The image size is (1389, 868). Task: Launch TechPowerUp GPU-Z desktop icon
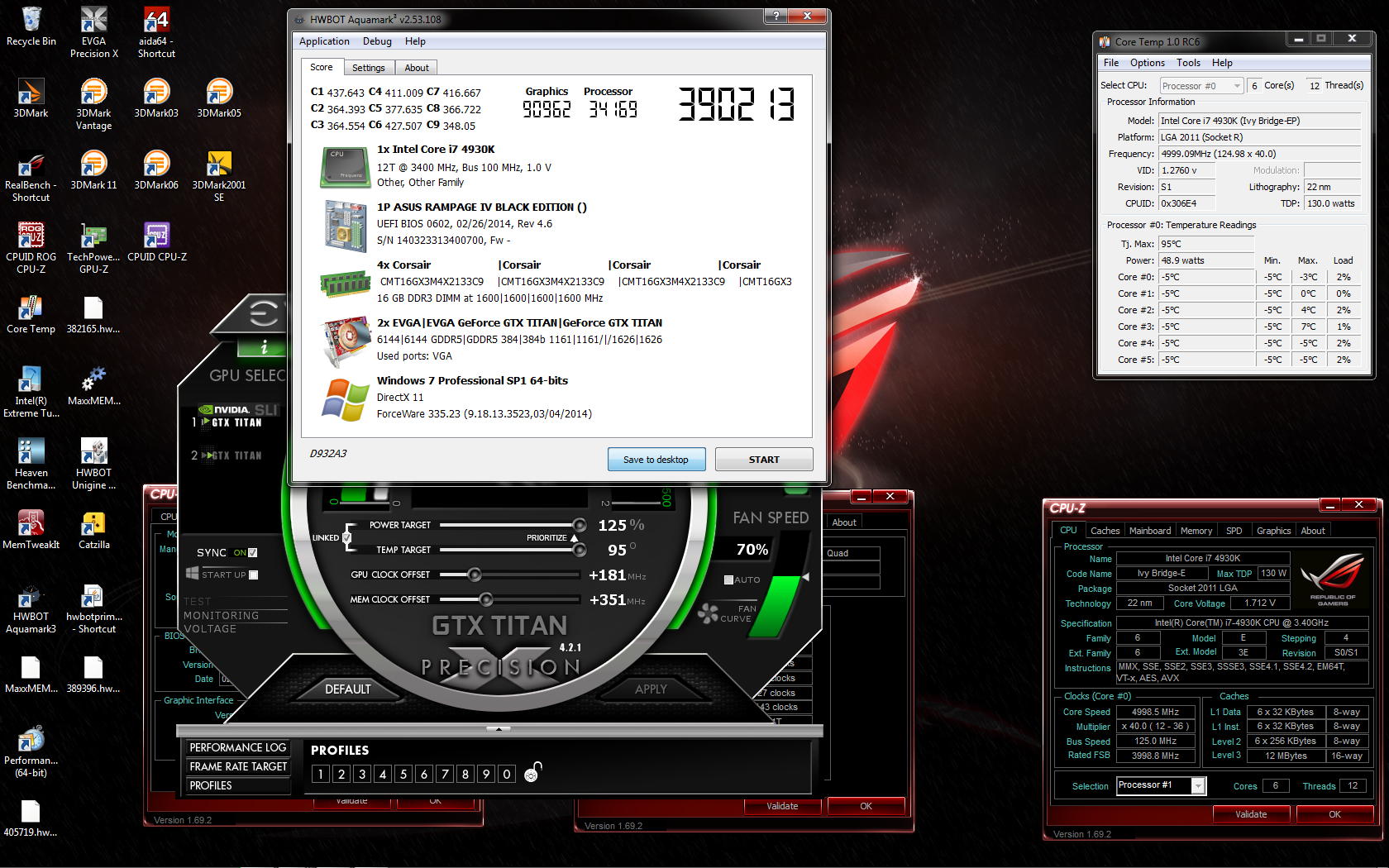(x=94, y=248)
